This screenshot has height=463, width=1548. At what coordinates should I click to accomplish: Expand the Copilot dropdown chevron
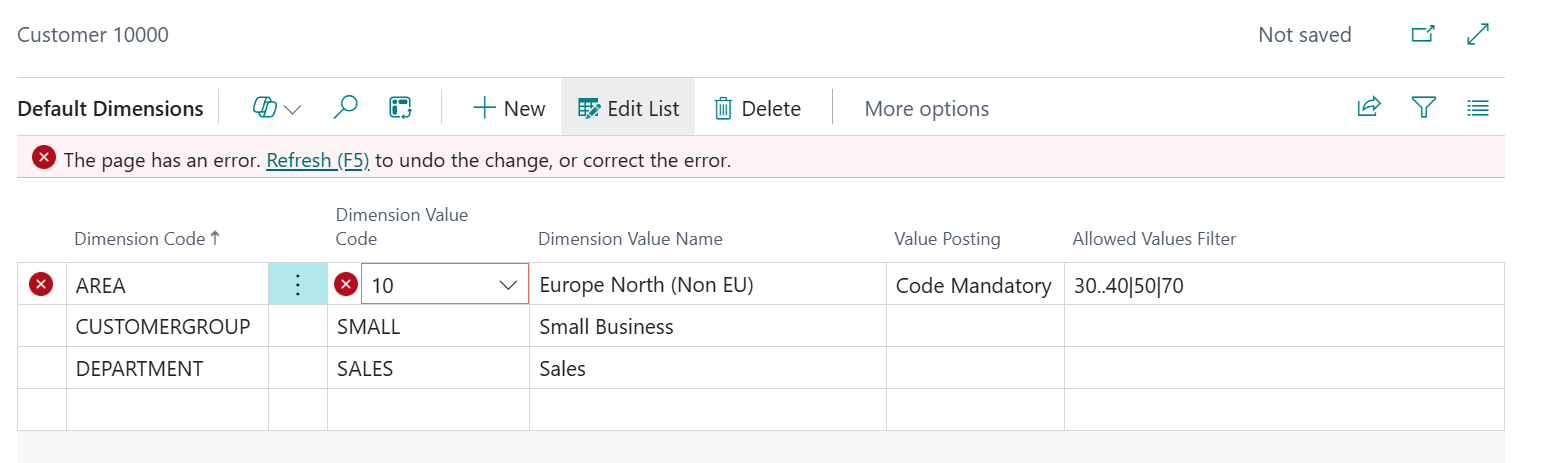[x=293, y=109]
